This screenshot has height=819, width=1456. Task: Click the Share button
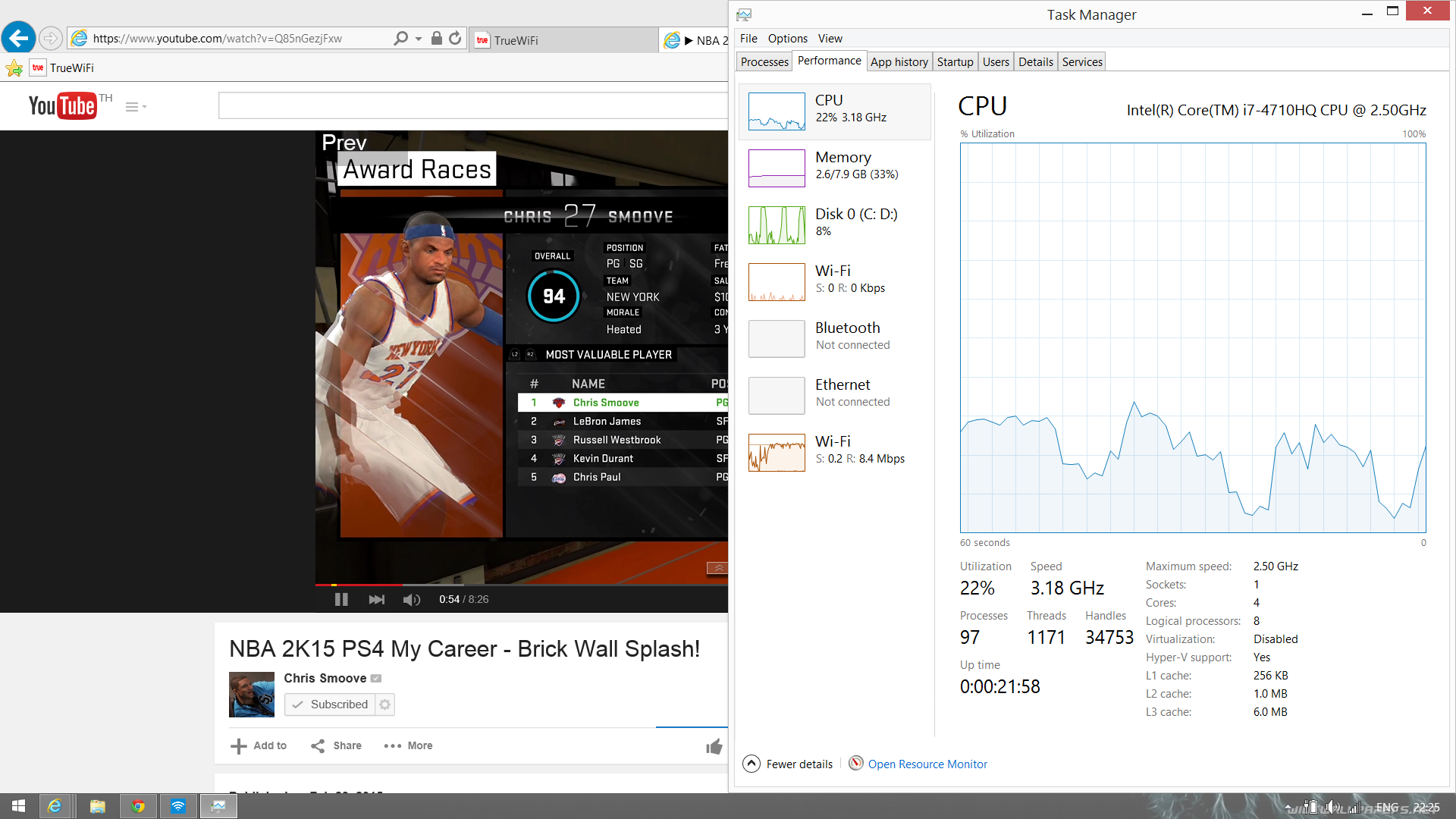tap(337, 746)
